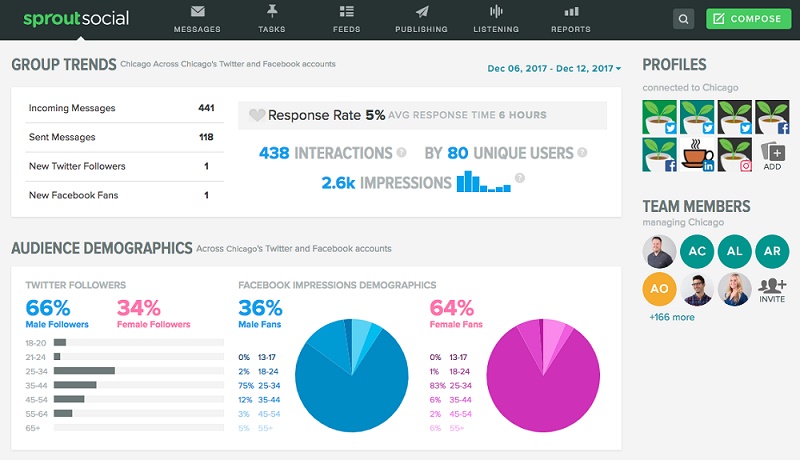
Task: Open the Reports bar chart icon
Action: tap(571, 11)
